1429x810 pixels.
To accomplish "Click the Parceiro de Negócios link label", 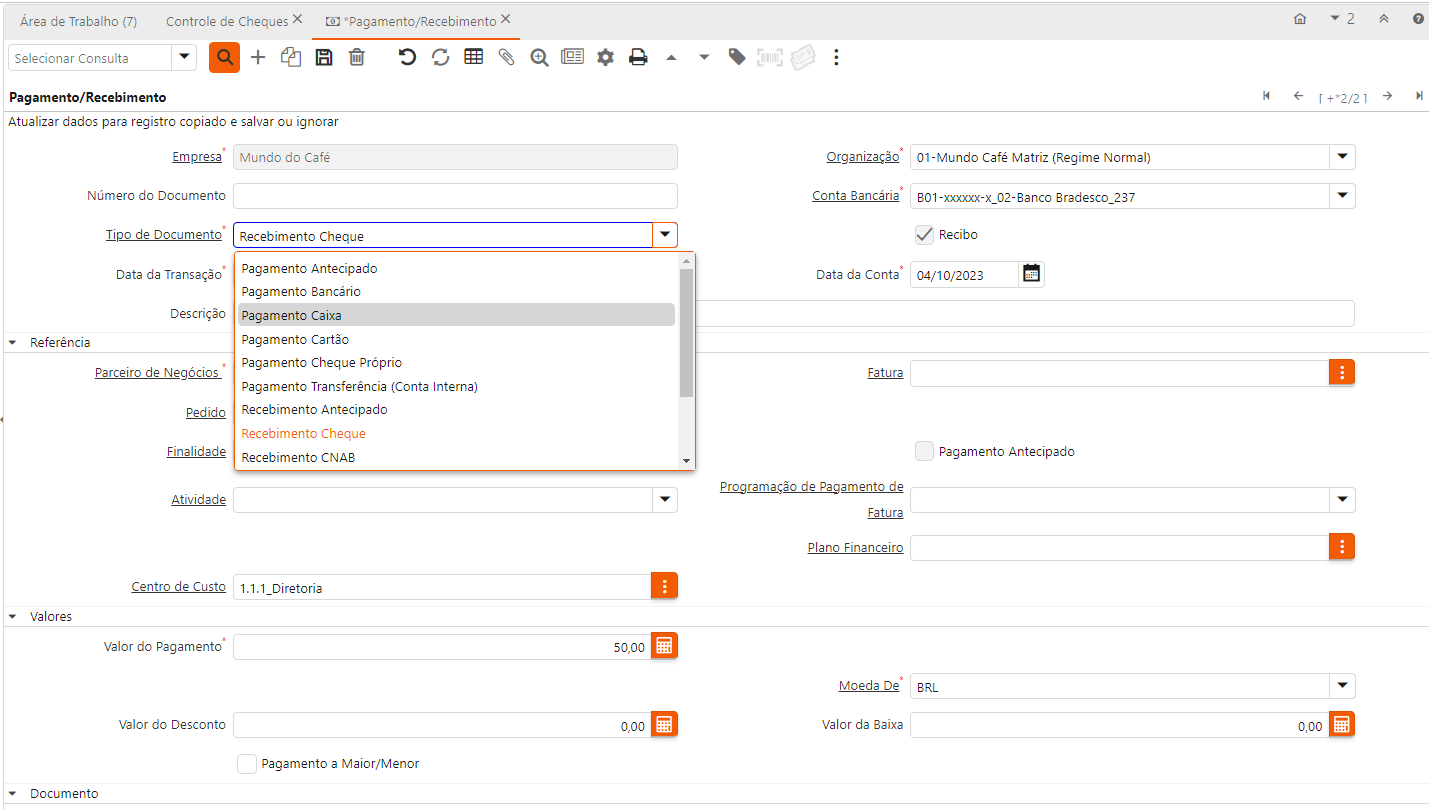I will point(157,373).
